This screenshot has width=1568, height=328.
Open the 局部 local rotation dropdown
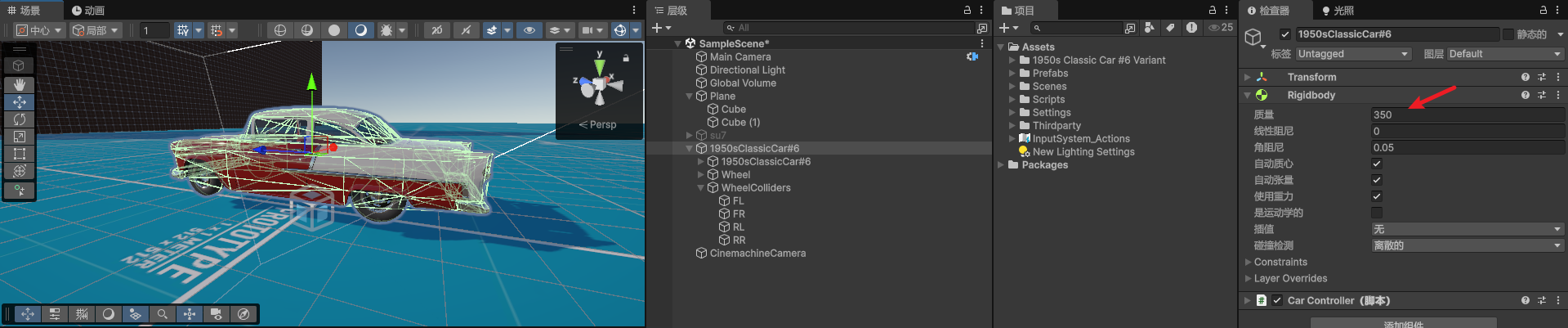pyautogui.click(x=96, y=30)
